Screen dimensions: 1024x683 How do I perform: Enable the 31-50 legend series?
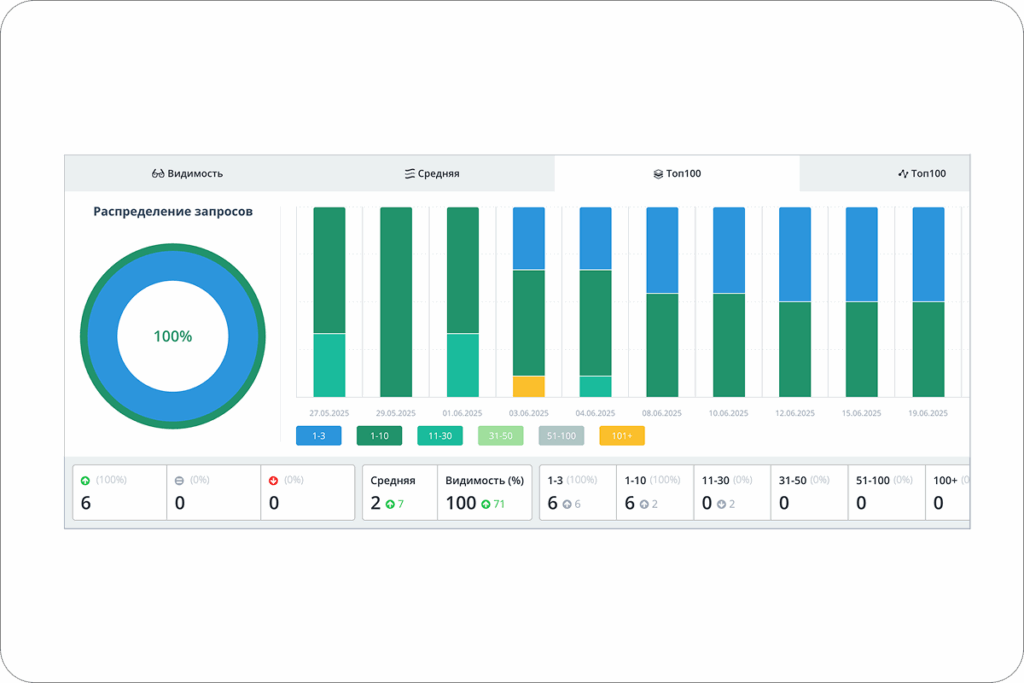501,436
